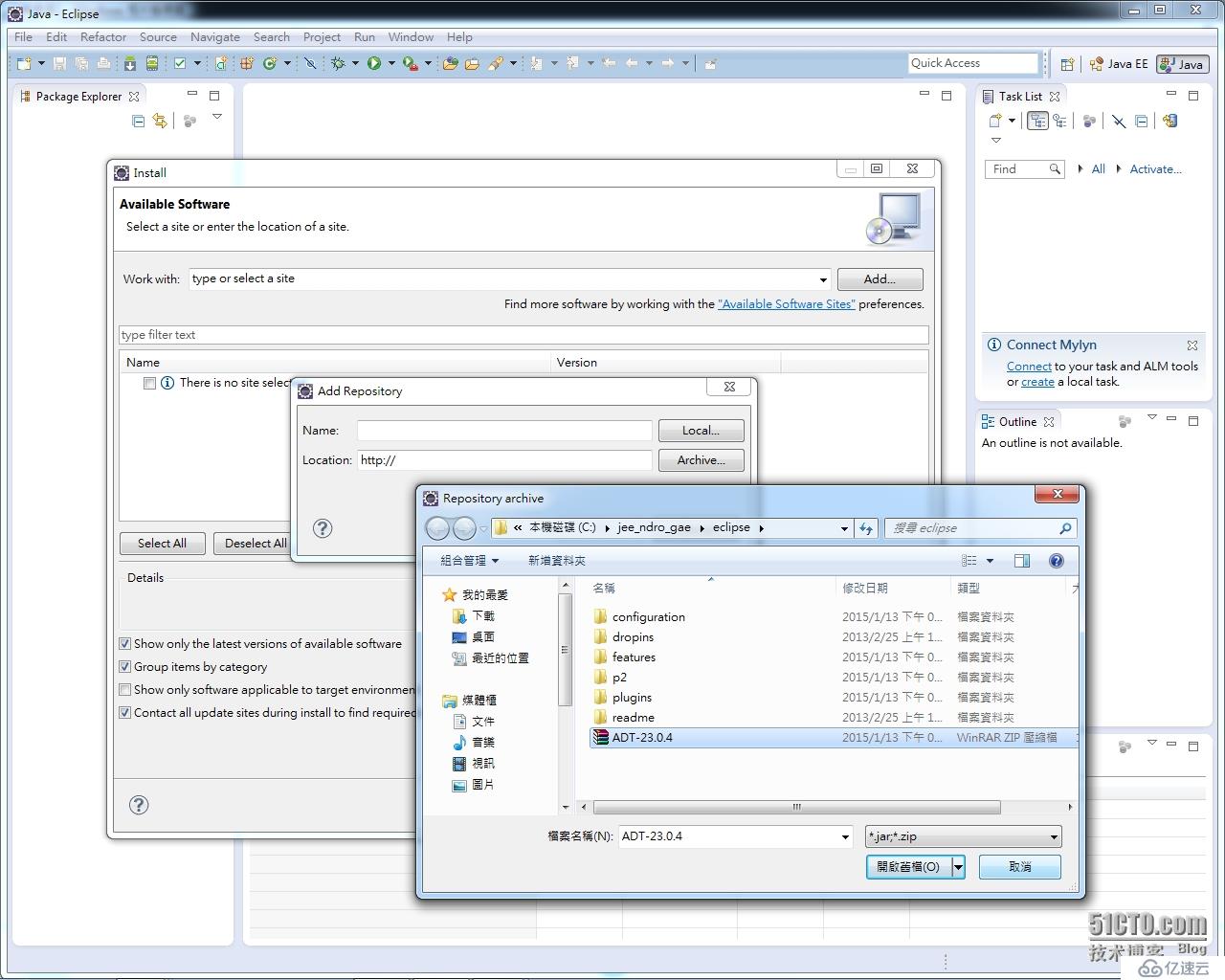Click the Local... button
This screenshot has height=980, width=1225.
[701, 431]
